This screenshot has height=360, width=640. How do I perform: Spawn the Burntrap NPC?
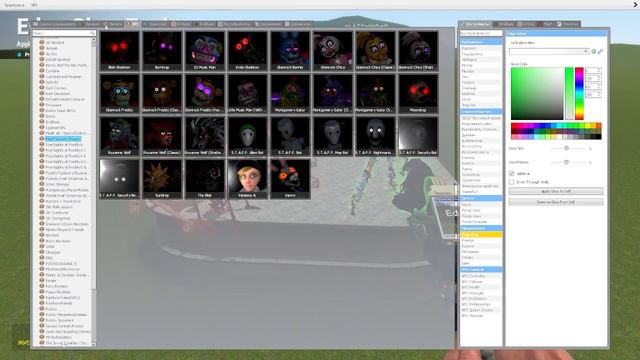[x=162, y=51]
